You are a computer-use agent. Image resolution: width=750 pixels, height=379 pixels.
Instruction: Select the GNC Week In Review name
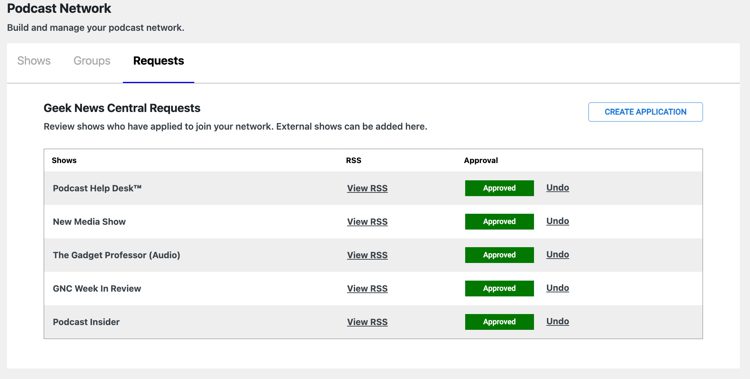pos(97,289)
